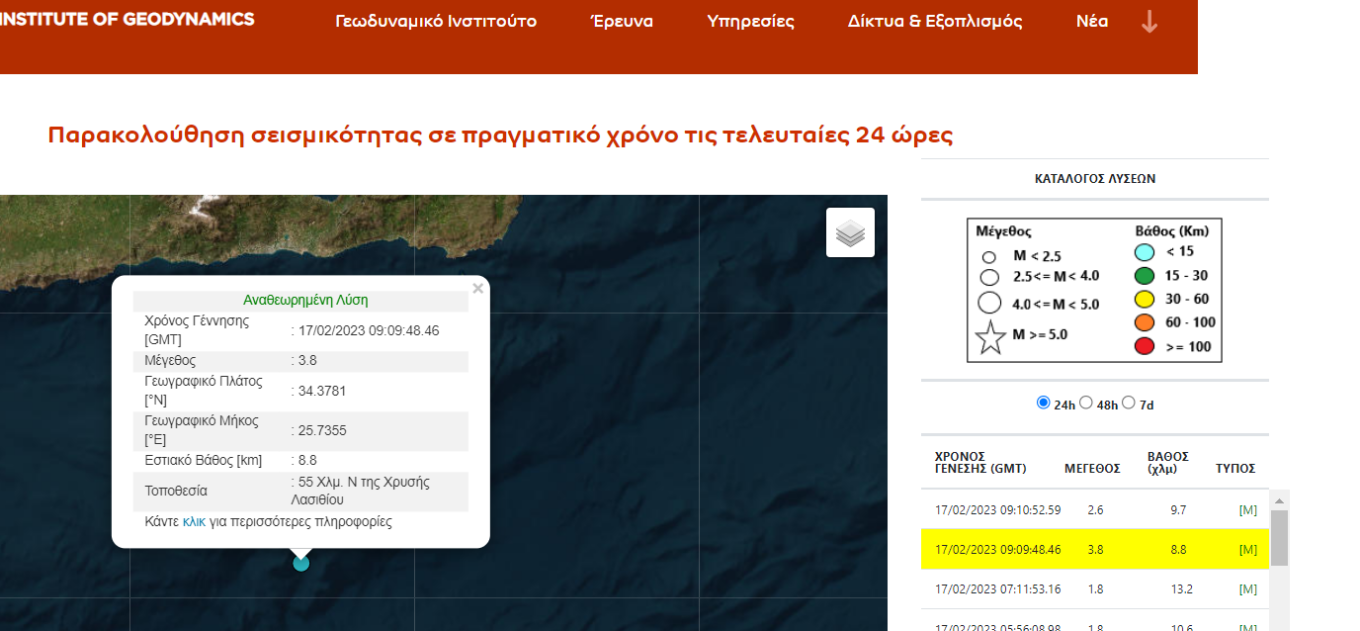Click the [M] type icon for 09:10:52 event
Image resolution: width=1360 pixels, height=631 pixels.
click(1247, 510)
